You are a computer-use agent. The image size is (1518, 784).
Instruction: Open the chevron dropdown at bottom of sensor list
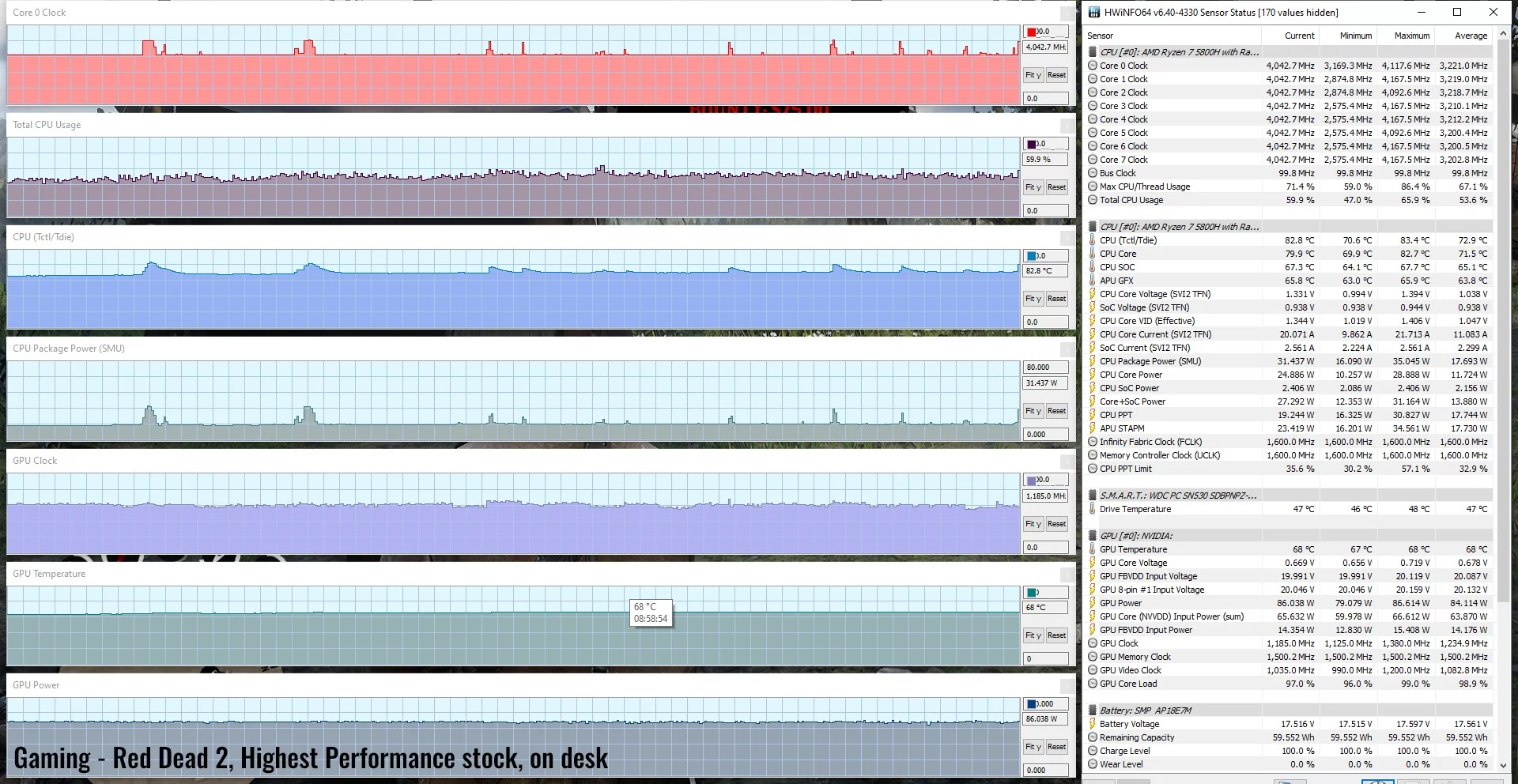tap(1503, 765)
